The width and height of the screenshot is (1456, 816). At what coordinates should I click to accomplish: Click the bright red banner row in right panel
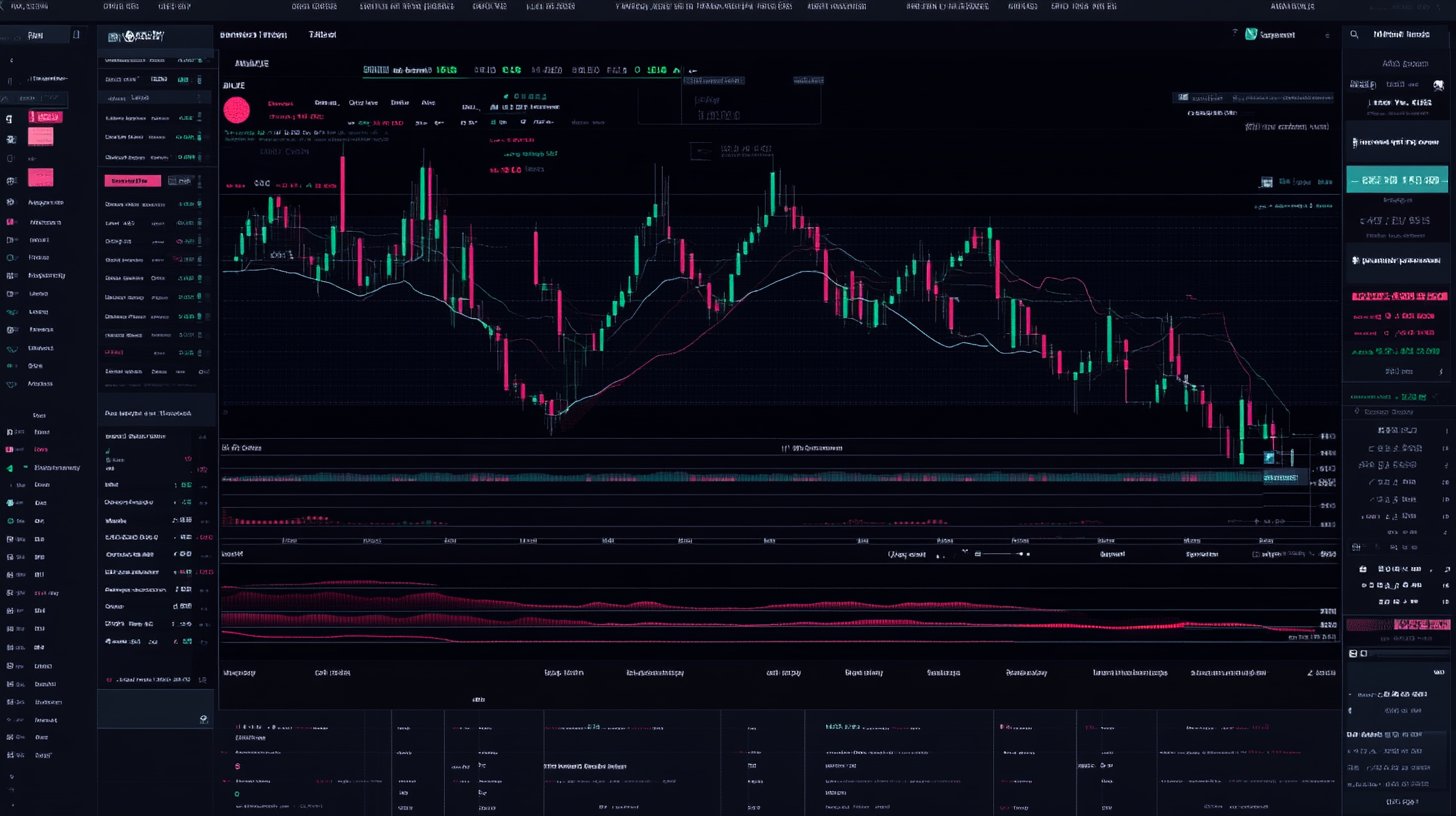point(1399,297)
